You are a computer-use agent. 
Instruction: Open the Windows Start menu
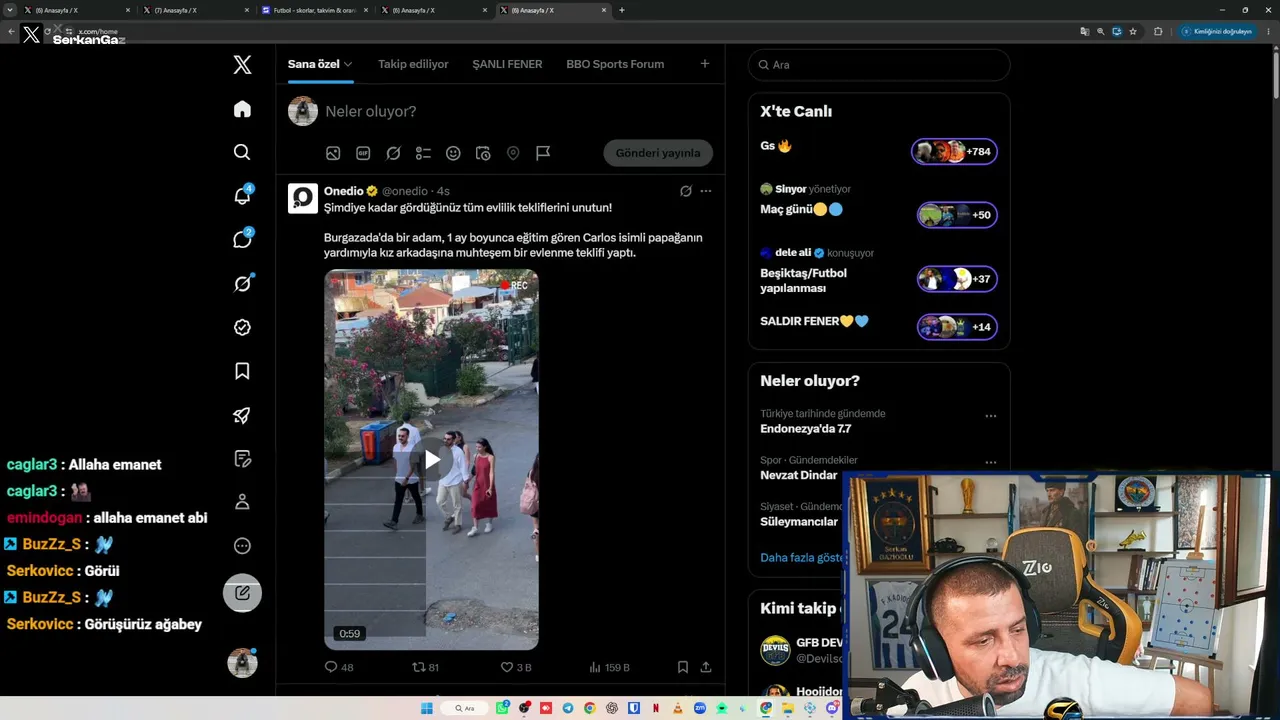(427, 708)
